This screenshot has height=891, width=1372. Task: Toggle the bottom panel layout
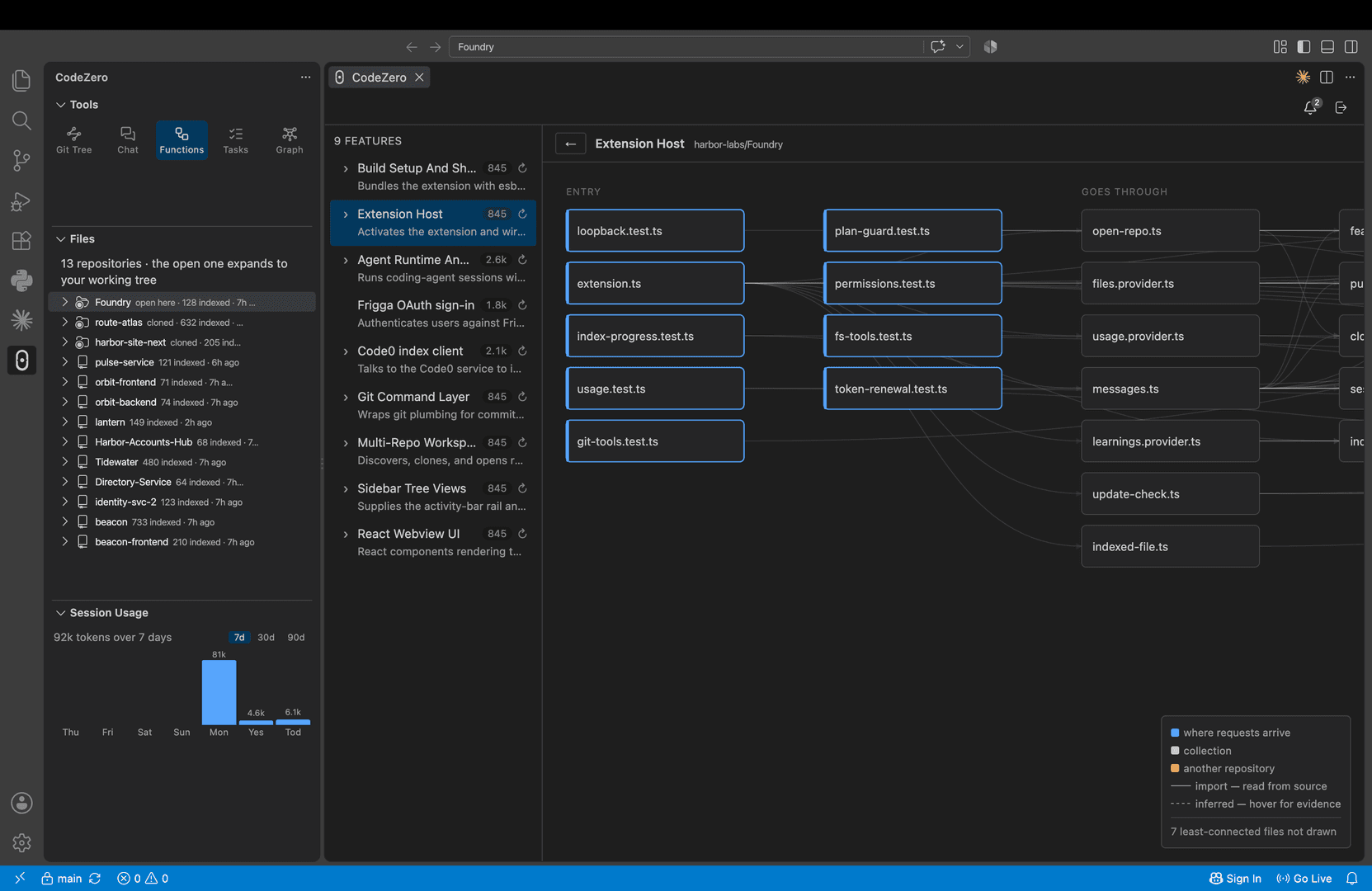(x=1327, y=47)
